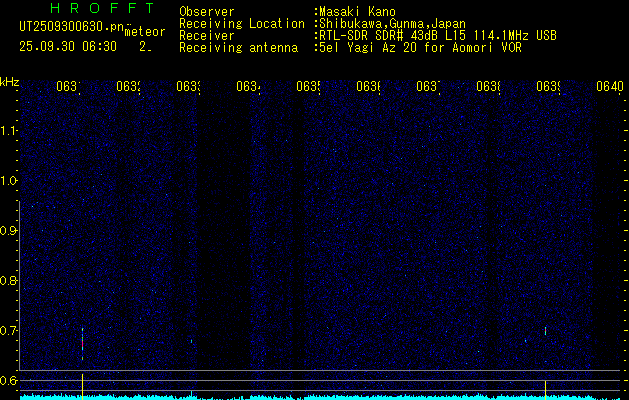The height and width of the screenshot is (400, 629).
Task: Click the 0.8 frequency axis label
Action: pos(8,280)
